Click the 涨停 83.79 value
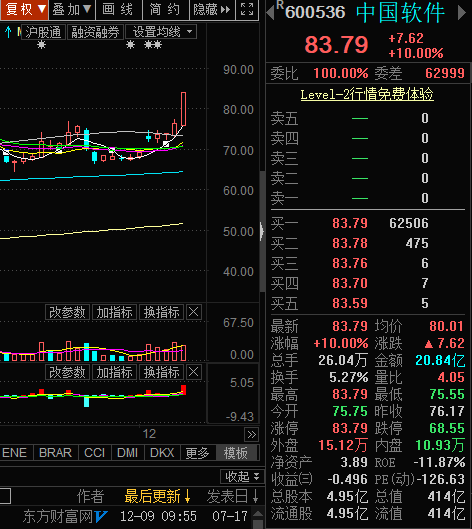The height and width of the screenshot is (529, 472). [x=350, y=428]
